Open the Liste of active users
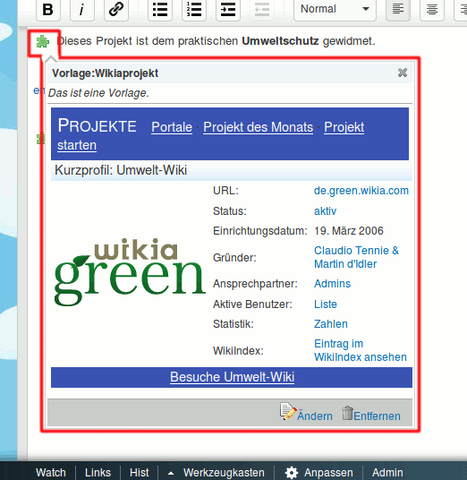Image resolution: width=467 pixels, height=480 pixels. 325,304
